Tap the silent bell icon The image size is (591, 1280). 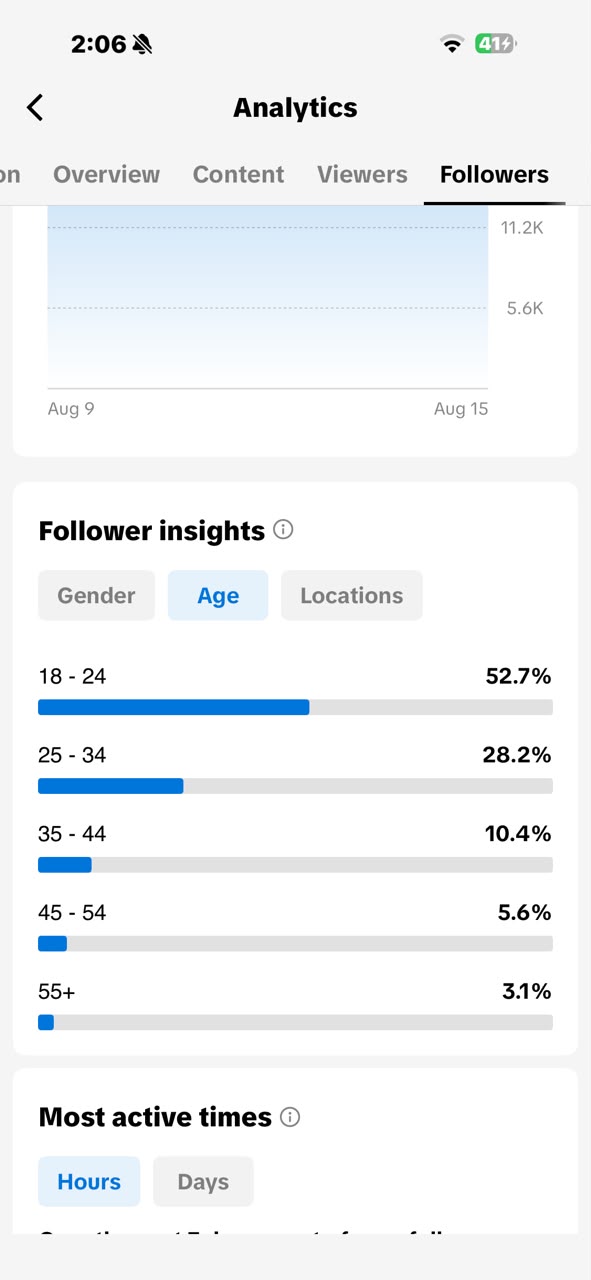142,44
